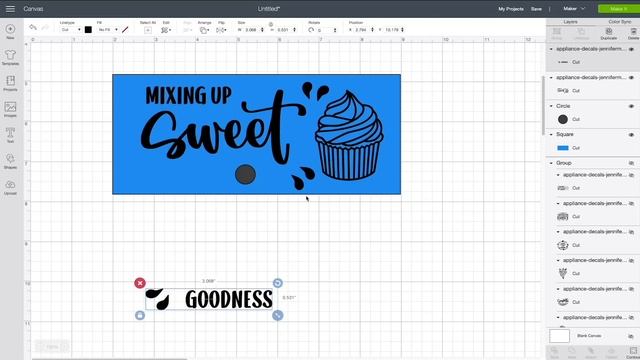The width and height of the screenshot is (640, 360).
Task: Click the layers panel vertical scrollbar
Action: click(543, 106)
